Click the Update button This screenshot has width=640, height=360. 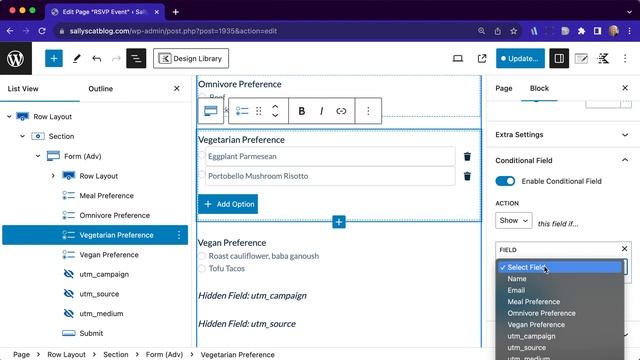click(x=520, y=58)
